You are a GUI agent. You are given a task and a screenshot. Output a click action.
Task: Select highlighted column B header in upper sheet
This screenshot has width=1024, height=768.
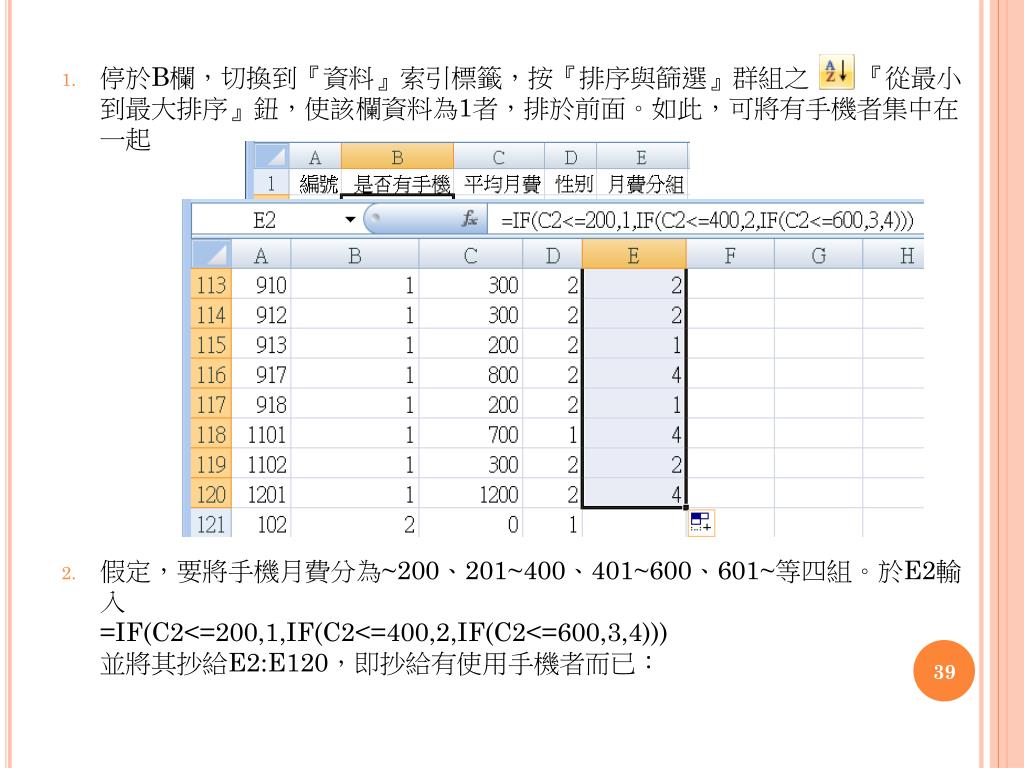tap(397, 157)
